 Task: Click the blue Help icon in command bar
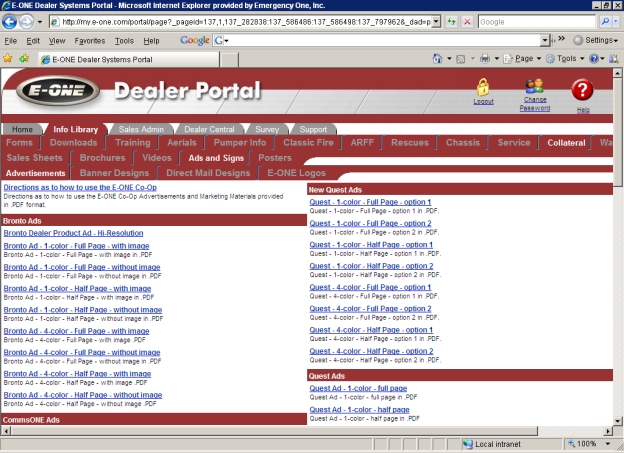tap(593, 59)
